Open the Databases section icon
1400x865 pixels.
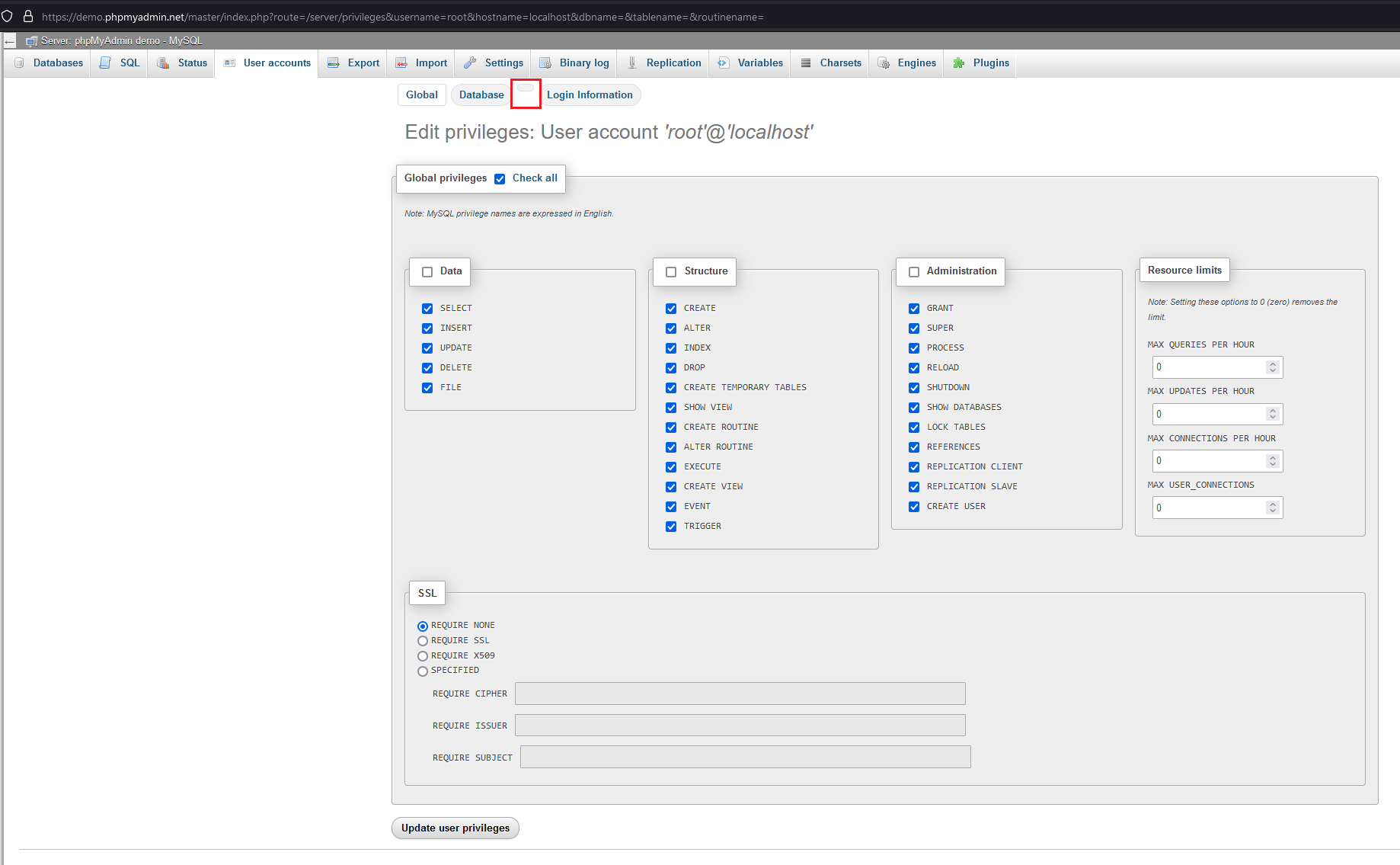[19, 62]
